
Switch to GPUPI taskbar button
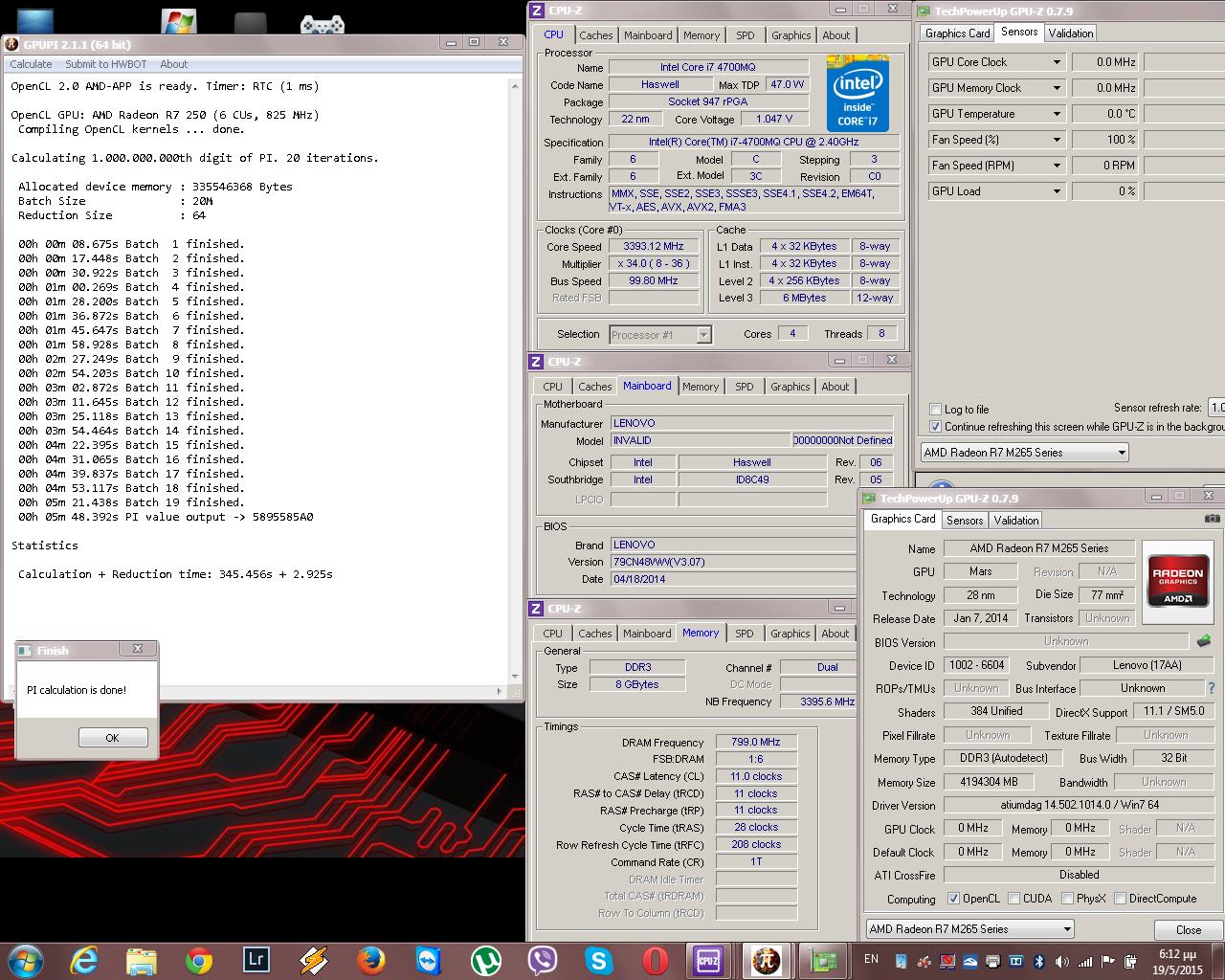pos(767,960)
